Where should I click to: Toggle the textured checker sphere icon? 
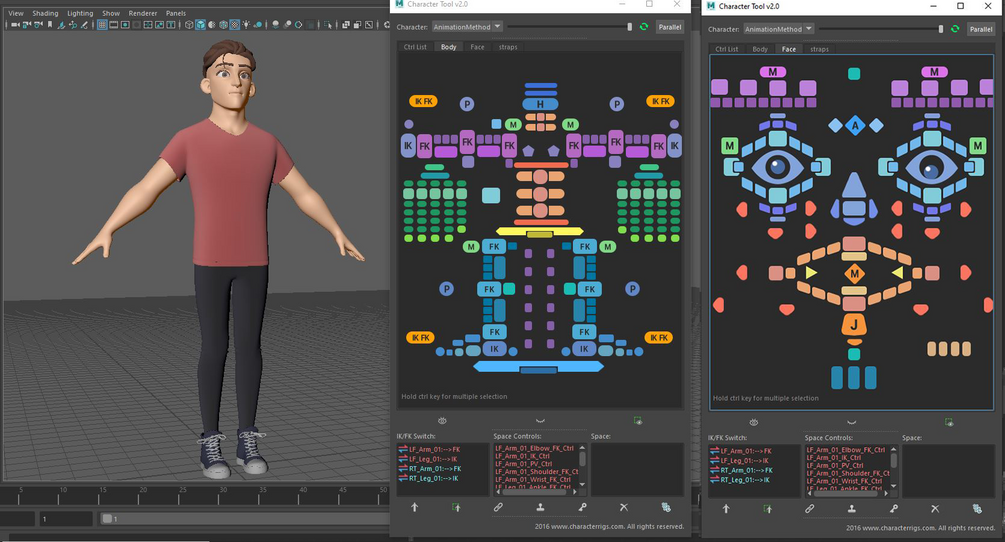[235, 25]
